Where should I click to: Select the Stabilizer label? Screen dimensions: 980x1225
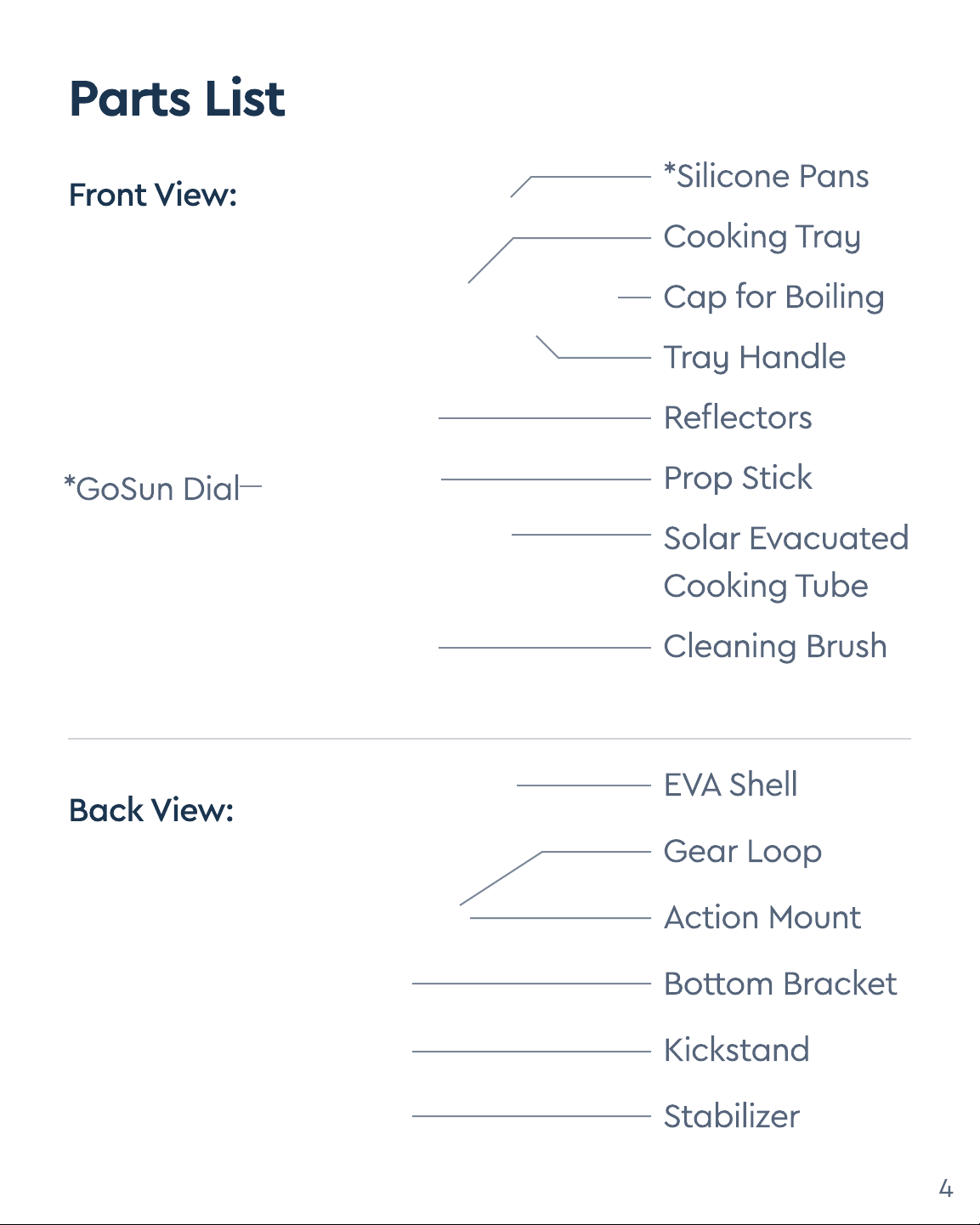coord(732,1116)
